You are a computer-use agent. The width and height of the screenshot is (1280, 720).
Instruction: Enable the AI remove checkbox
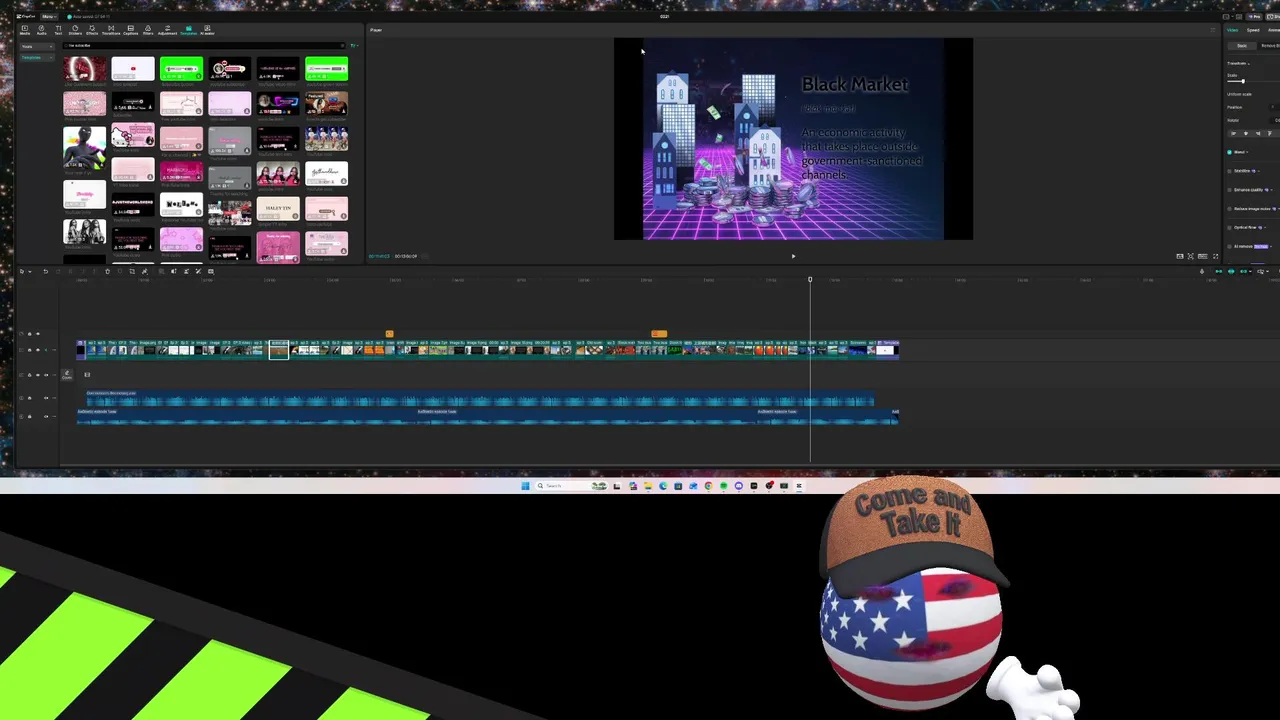tap(1229, 247)
